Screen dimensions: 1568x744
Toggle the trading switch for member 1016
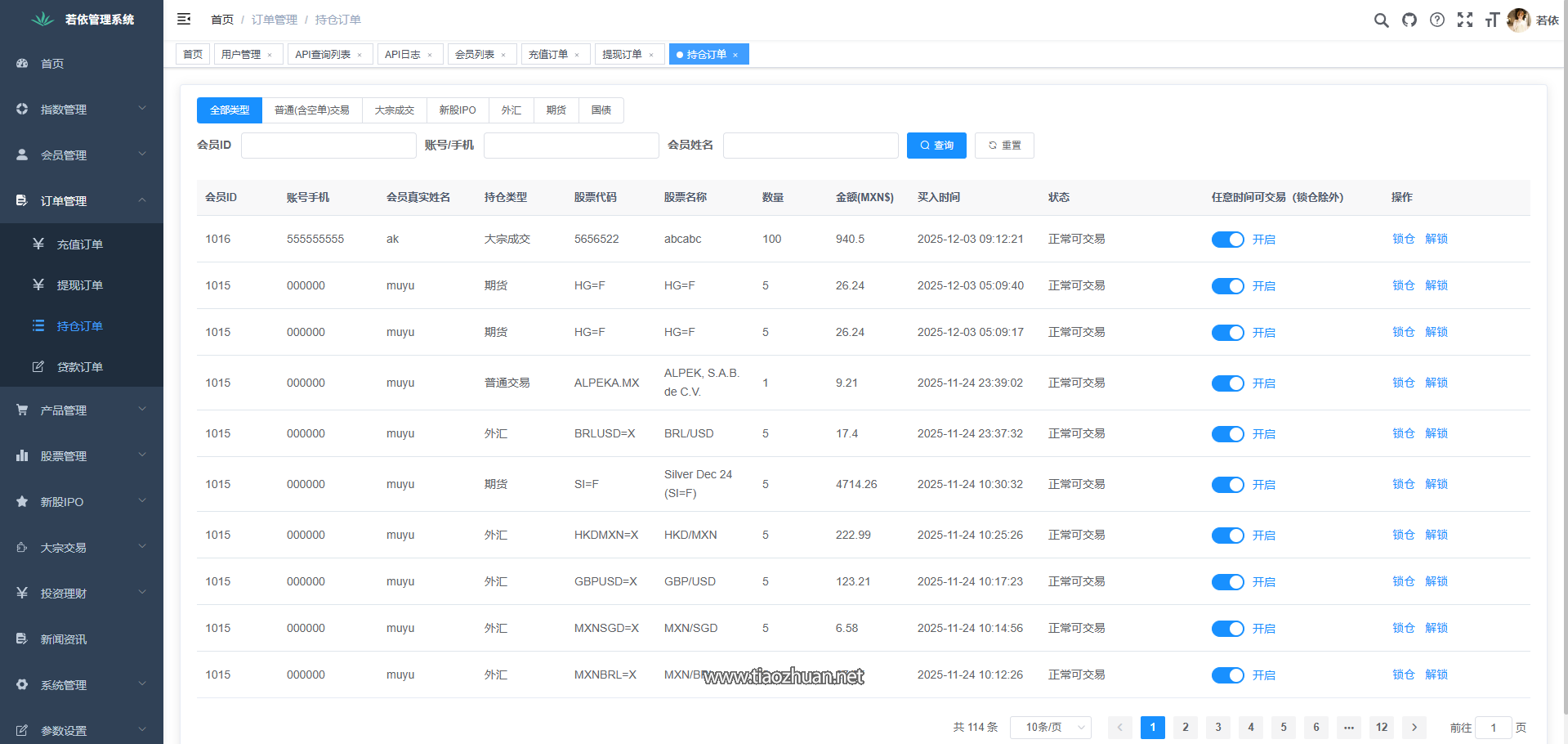[1226, 240]
